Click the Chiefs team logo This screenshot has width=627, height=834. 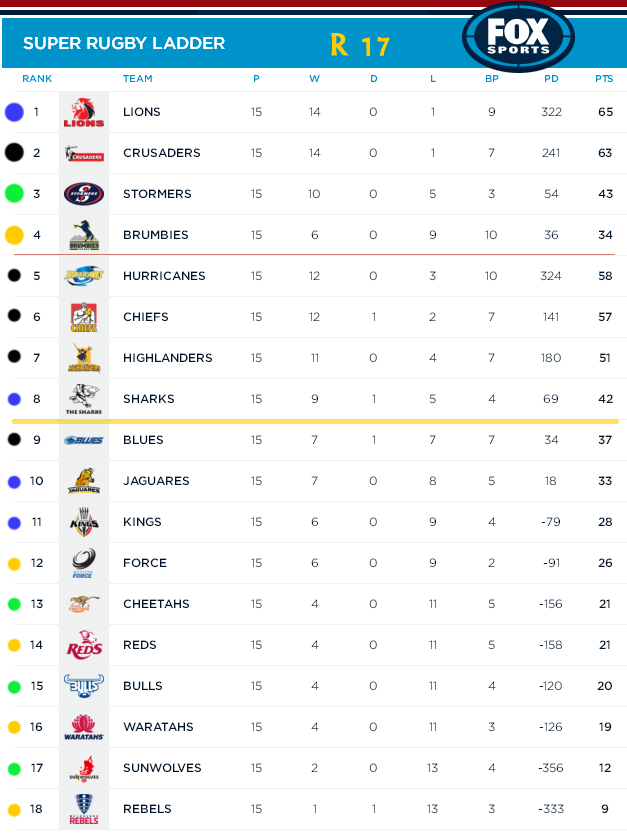point(83,317)
